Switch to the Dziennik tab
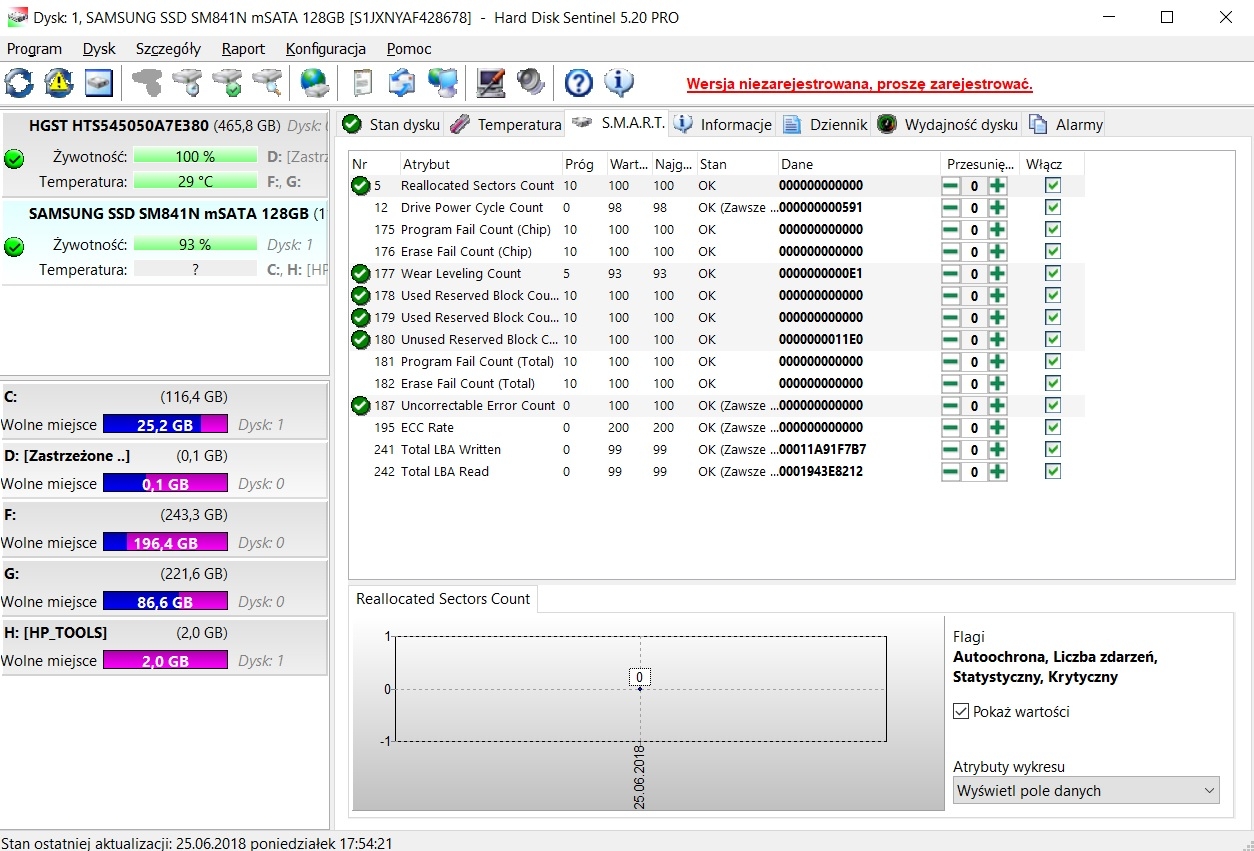1254x851 pixels. pyautogui.click(x=825, y=124)
